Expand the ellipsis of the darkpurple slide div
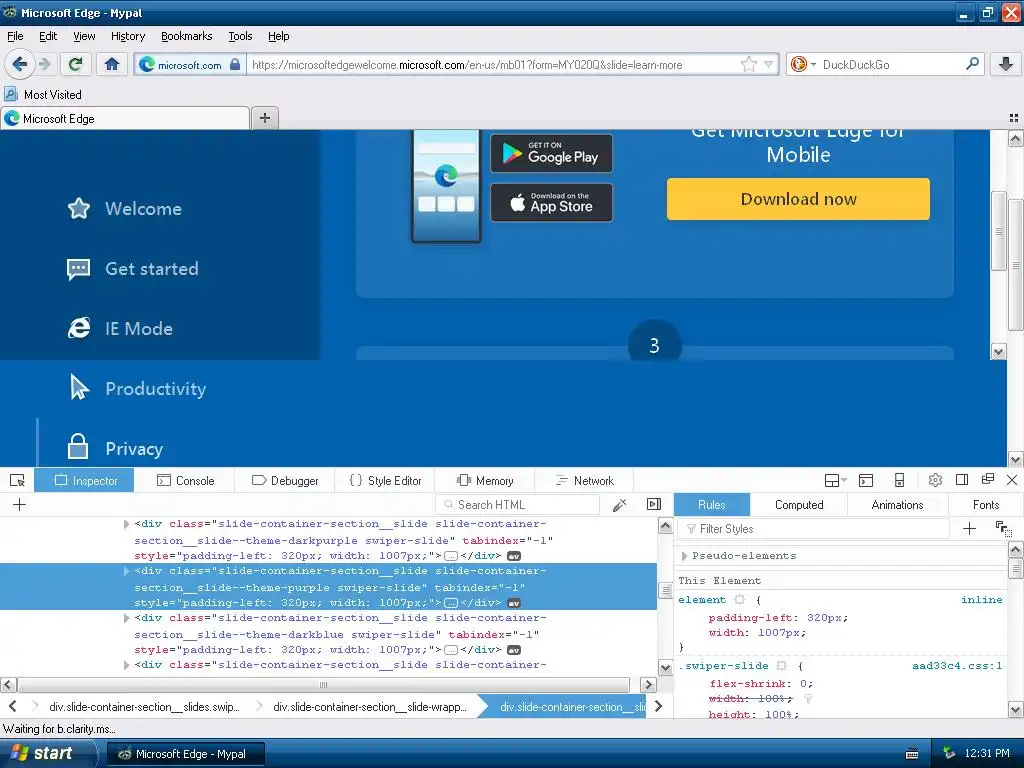Image resolution: width=1024 pixels, height=768 pixels. [451, 556]
